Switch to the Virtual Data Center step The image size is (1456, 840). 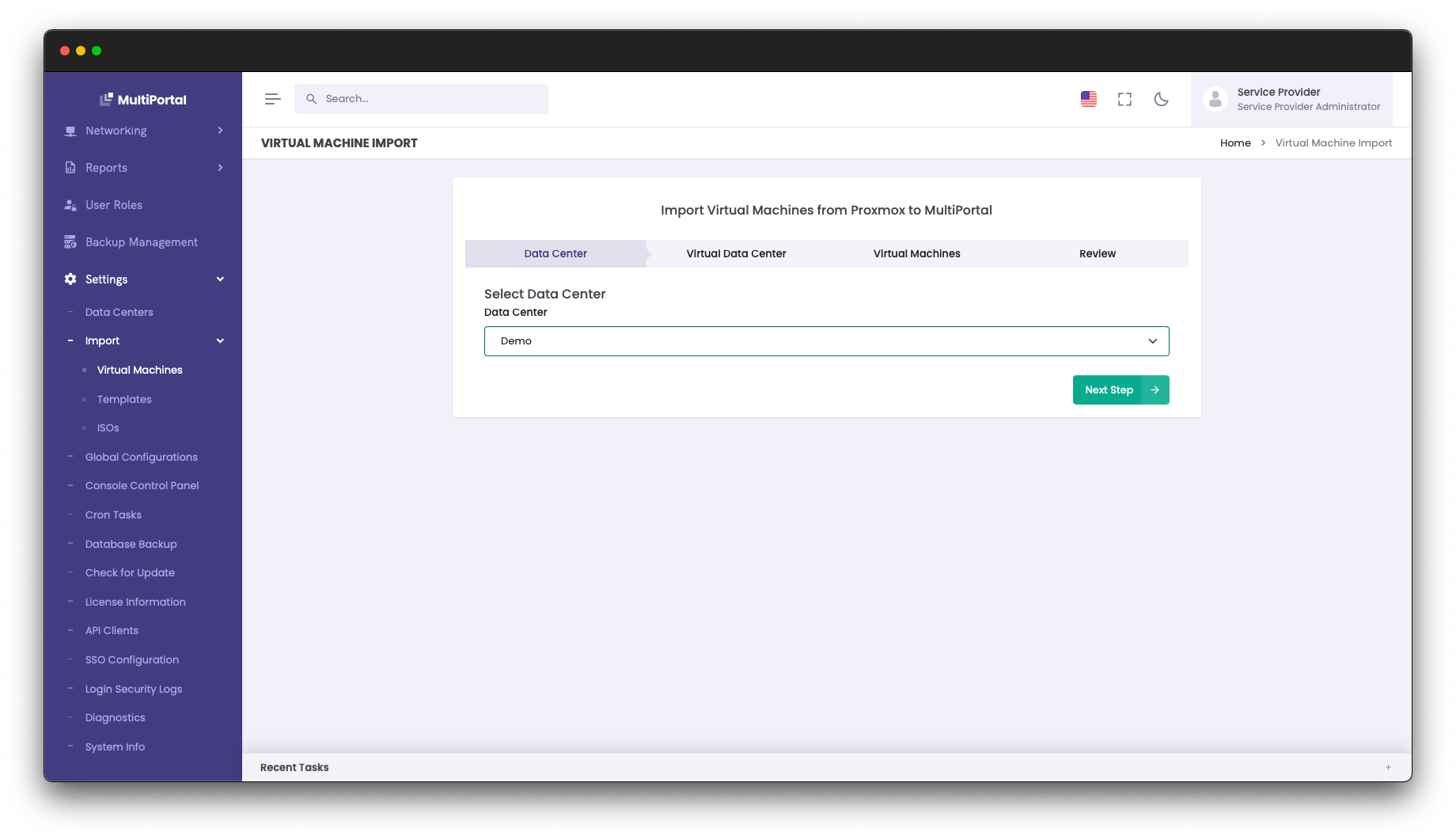736,253
